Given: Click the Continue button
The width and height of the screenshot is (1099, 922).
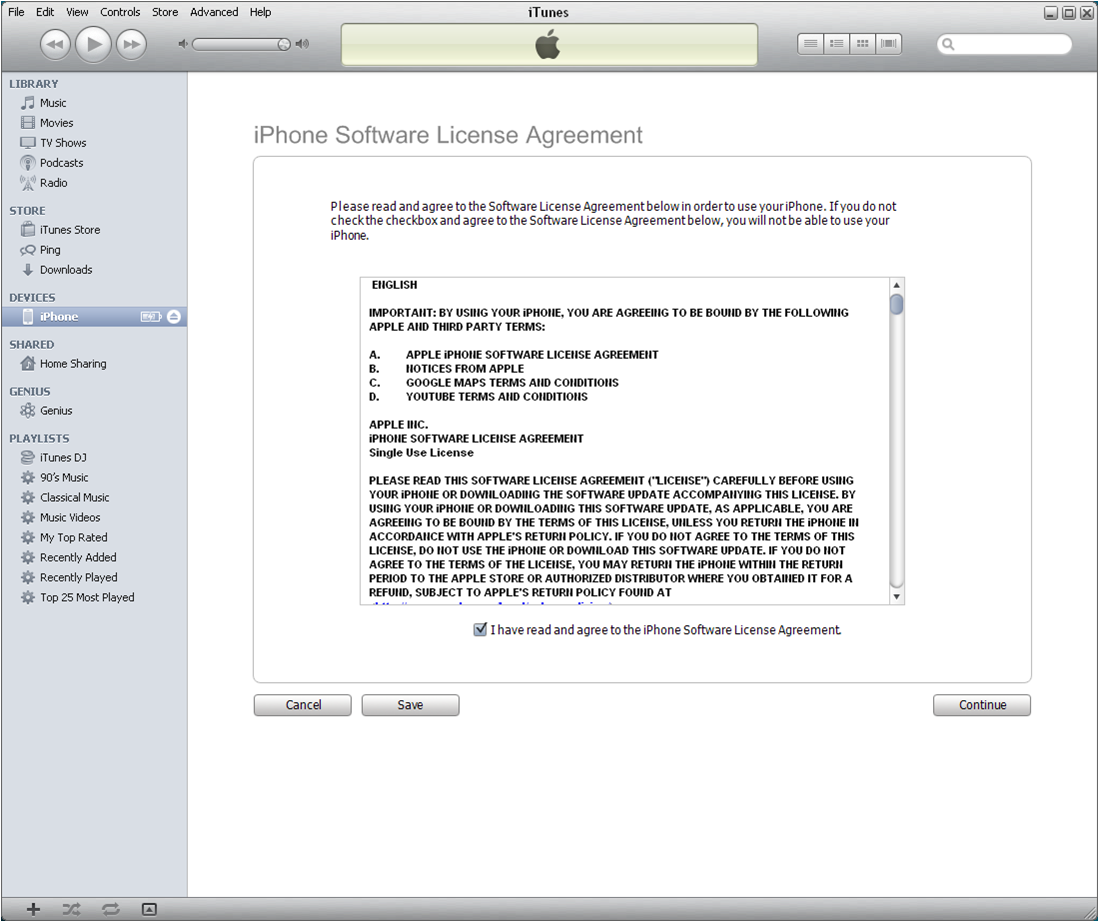Looking at the screenshot, I should (x=982, y=705).
